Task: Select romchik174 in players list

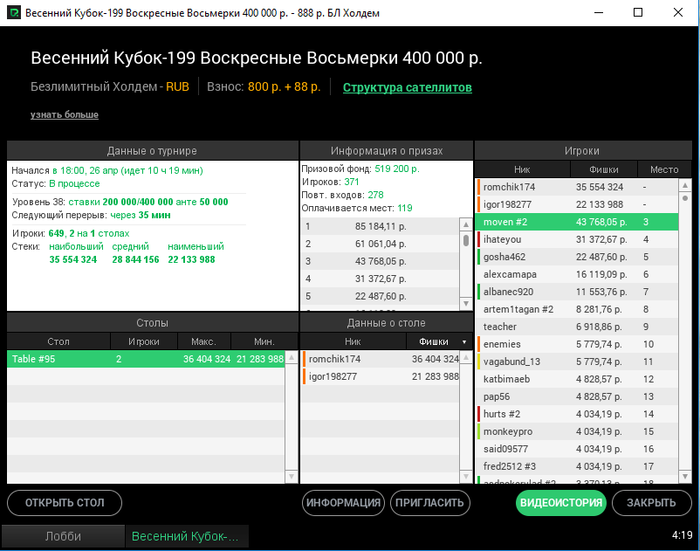Action: [577, 187]
